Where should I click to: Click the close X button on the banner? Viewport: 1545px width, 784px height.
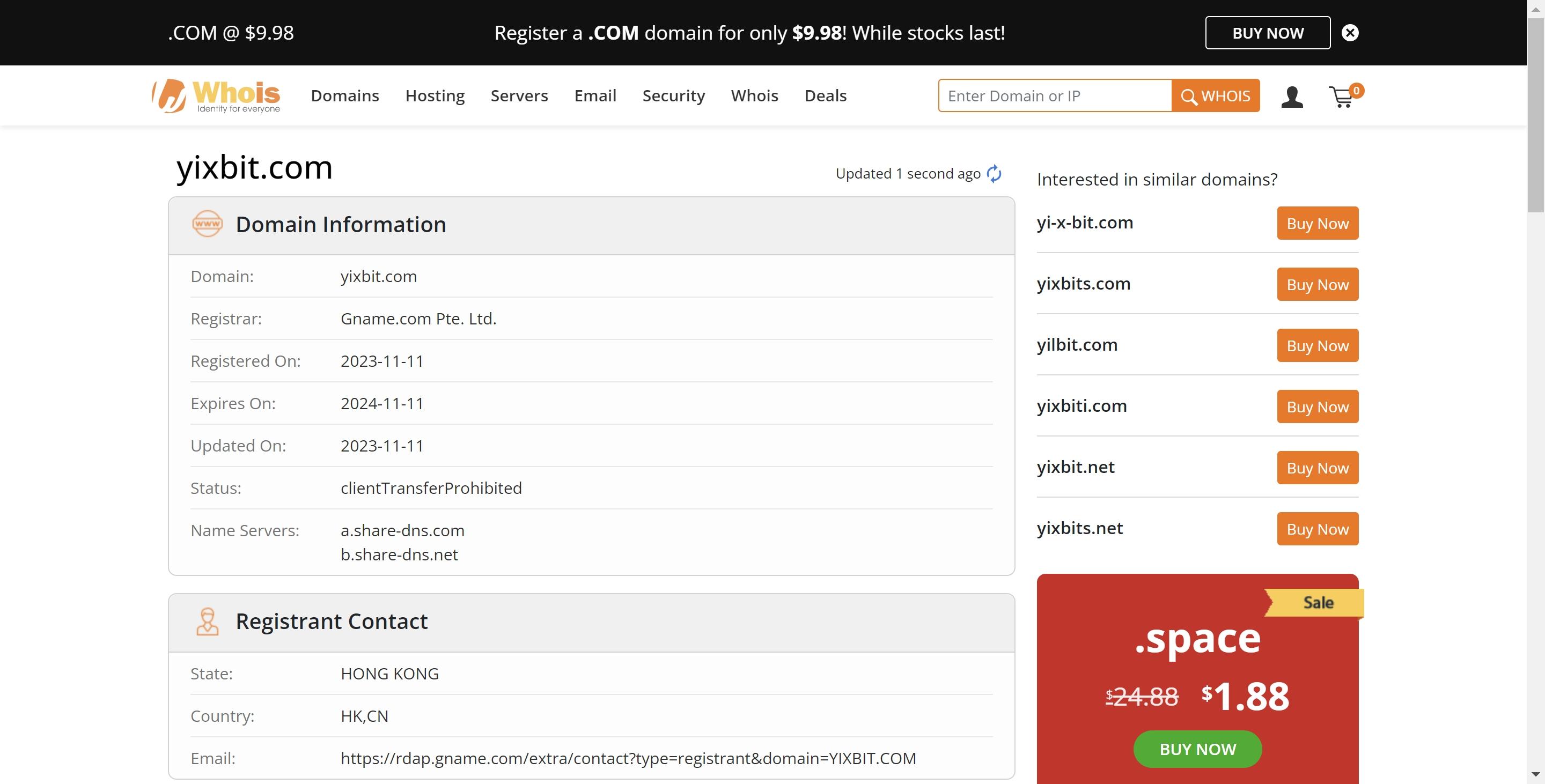click(1350, 32)
